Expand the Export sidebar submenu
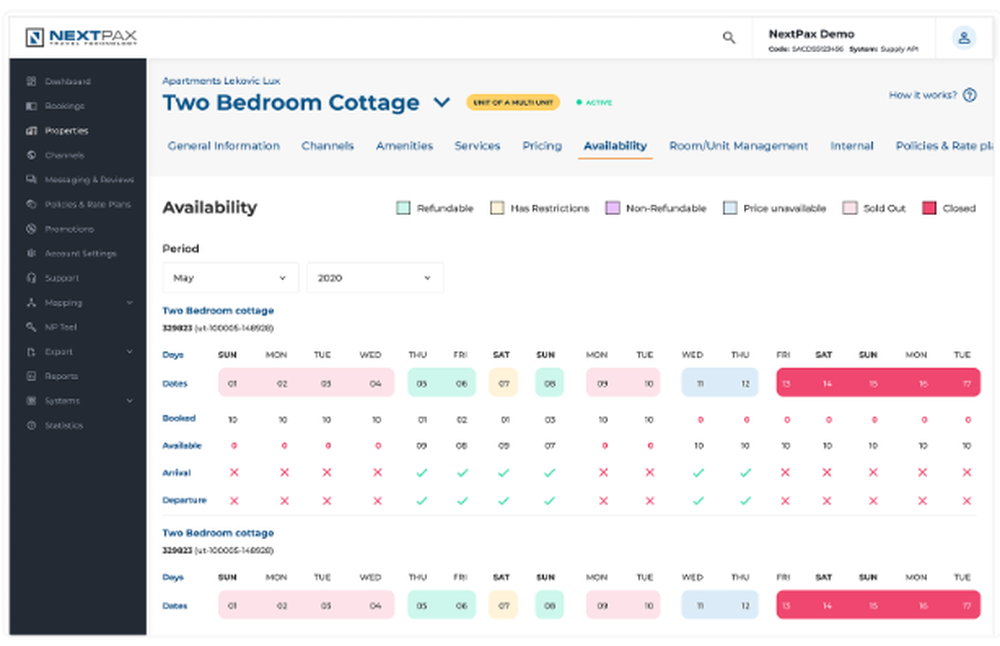Image resolution: width=1000 pixels, height=646 pixels. click(x=130, y=352)
